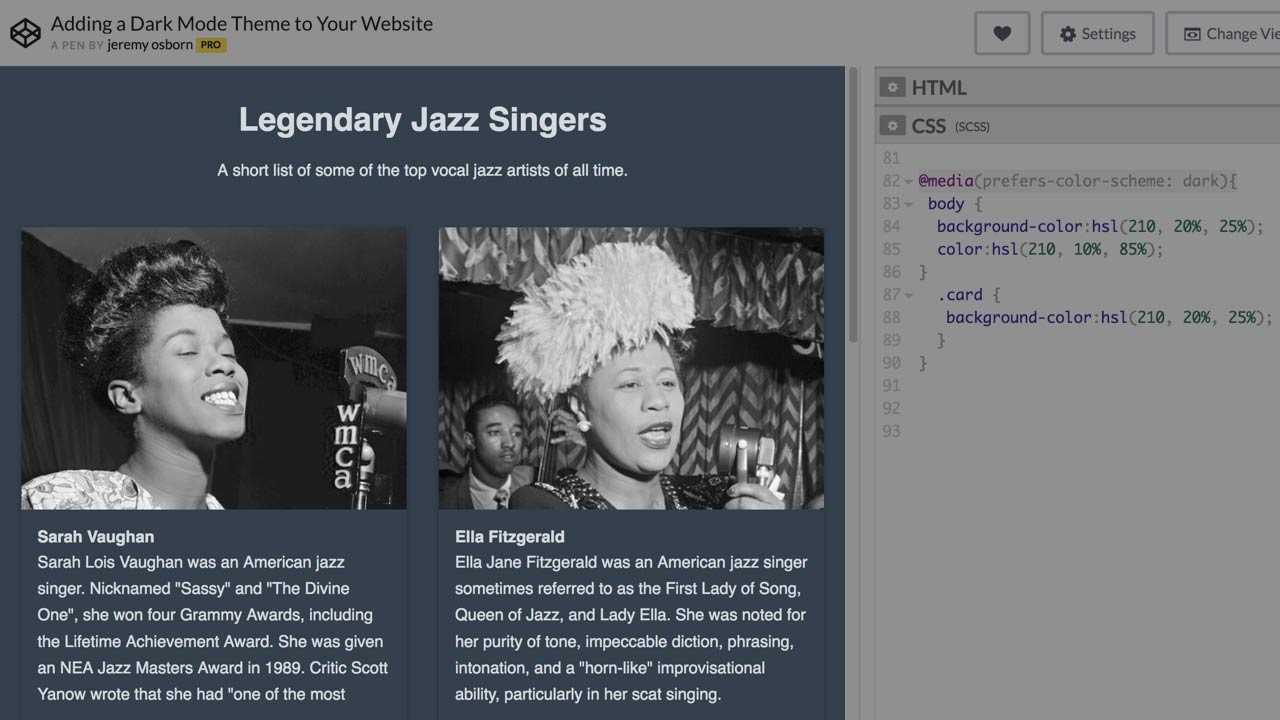This screenshot has width=1280, height=720.
Task: Click the browser icon on Change View
Action: [1192, 33]
